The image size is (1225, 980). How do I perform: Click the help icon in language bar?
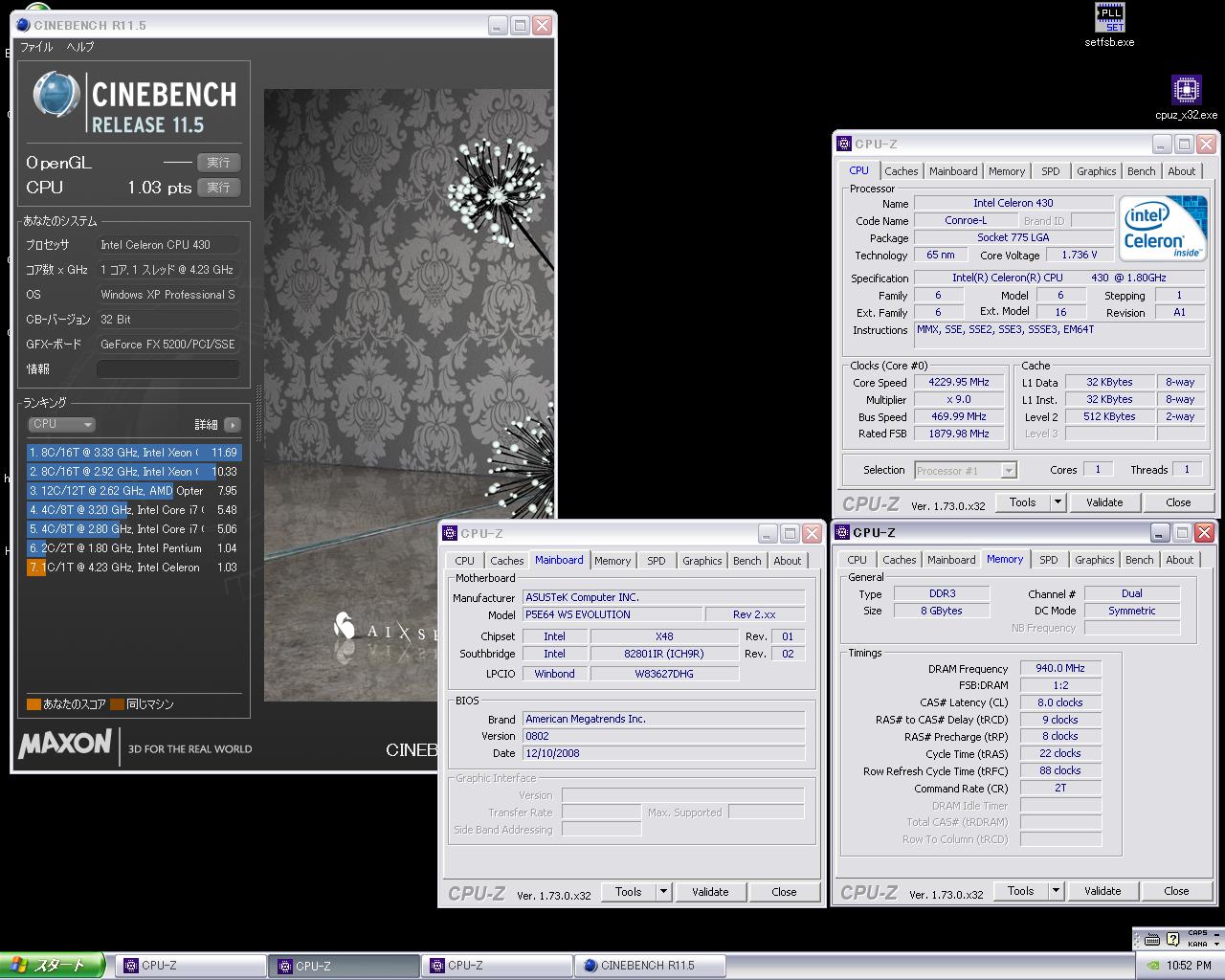1172,939
